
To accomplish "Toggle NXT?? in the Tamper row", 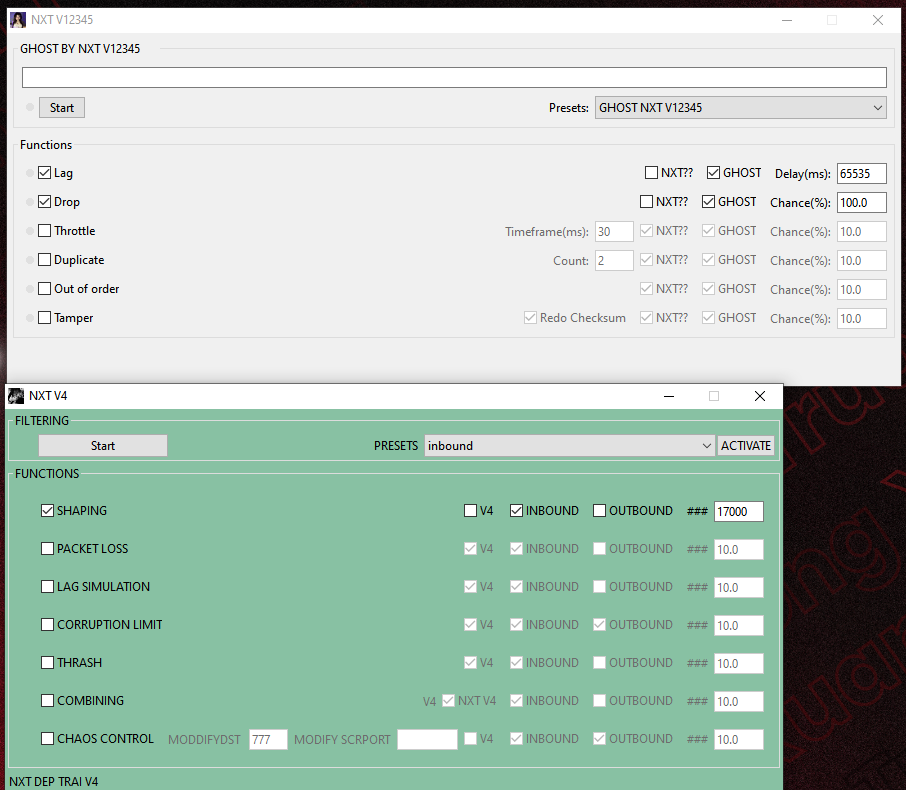I will 647,317.
